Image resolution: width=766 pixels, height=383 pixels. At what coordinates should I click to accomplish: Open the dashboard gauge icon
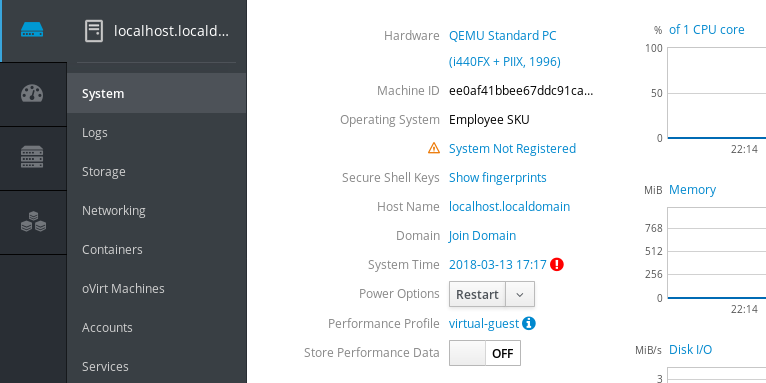pyautogui.click(x=32, y=93)
